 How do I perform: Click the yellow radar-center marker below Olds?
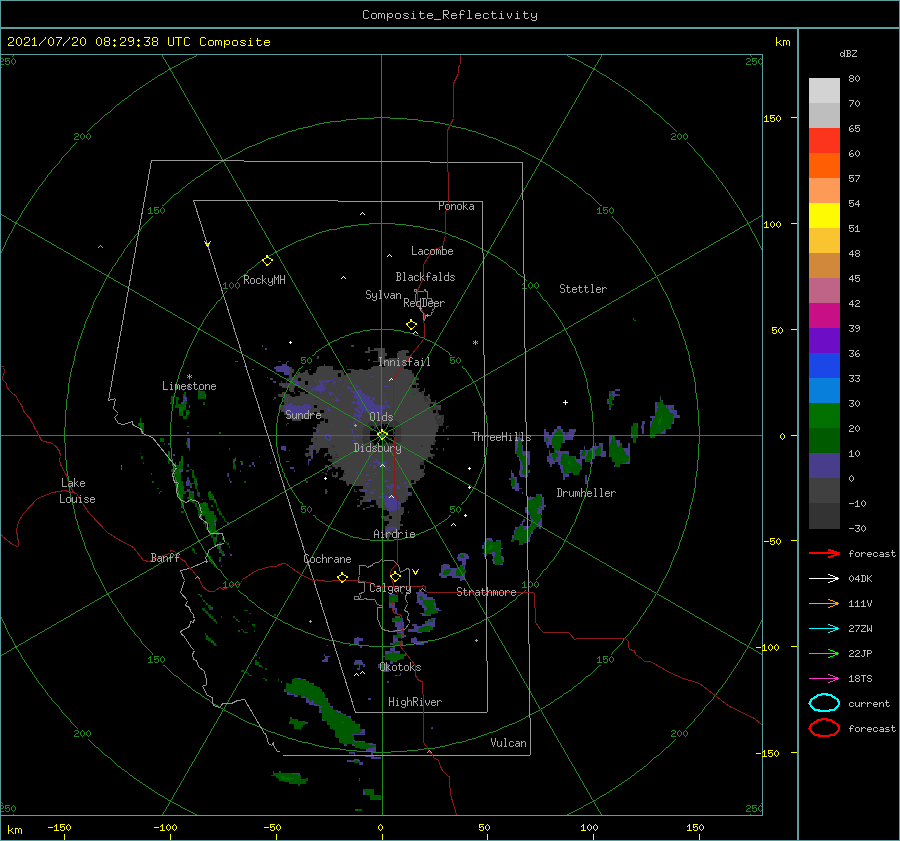[382, 435]
